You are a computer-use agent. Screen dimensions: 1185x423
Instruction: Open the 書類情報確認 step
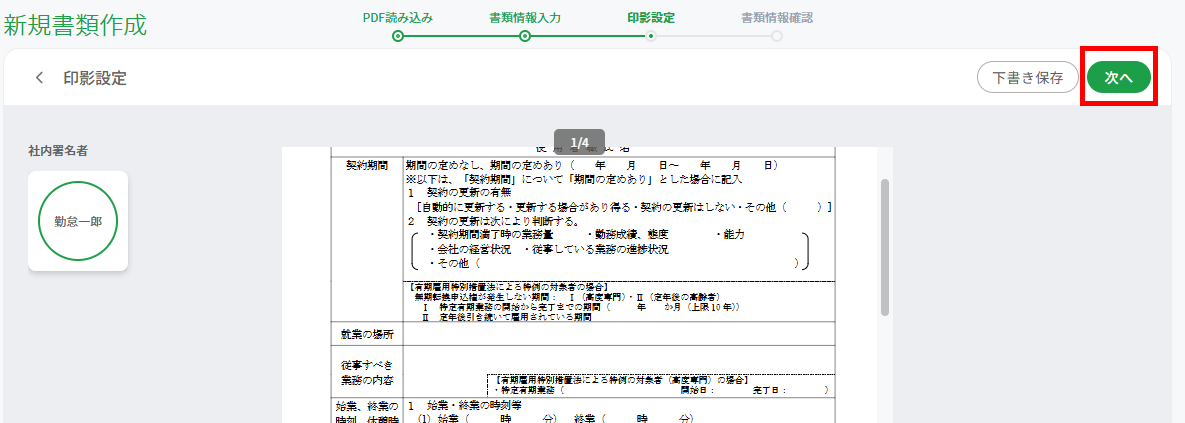point(777,17)
